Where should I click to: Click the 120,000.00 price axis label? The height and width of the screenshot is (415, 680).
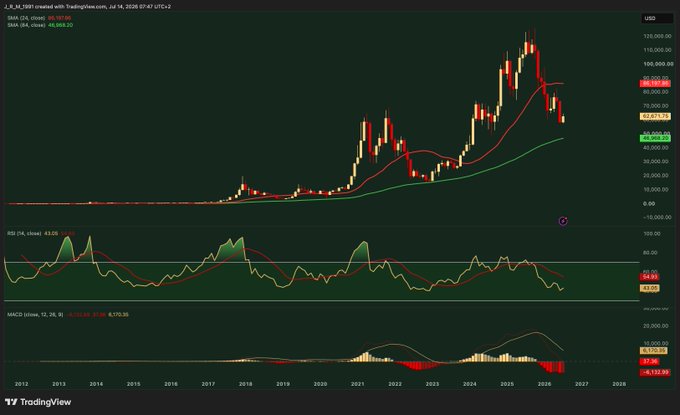tap(657, 36)
